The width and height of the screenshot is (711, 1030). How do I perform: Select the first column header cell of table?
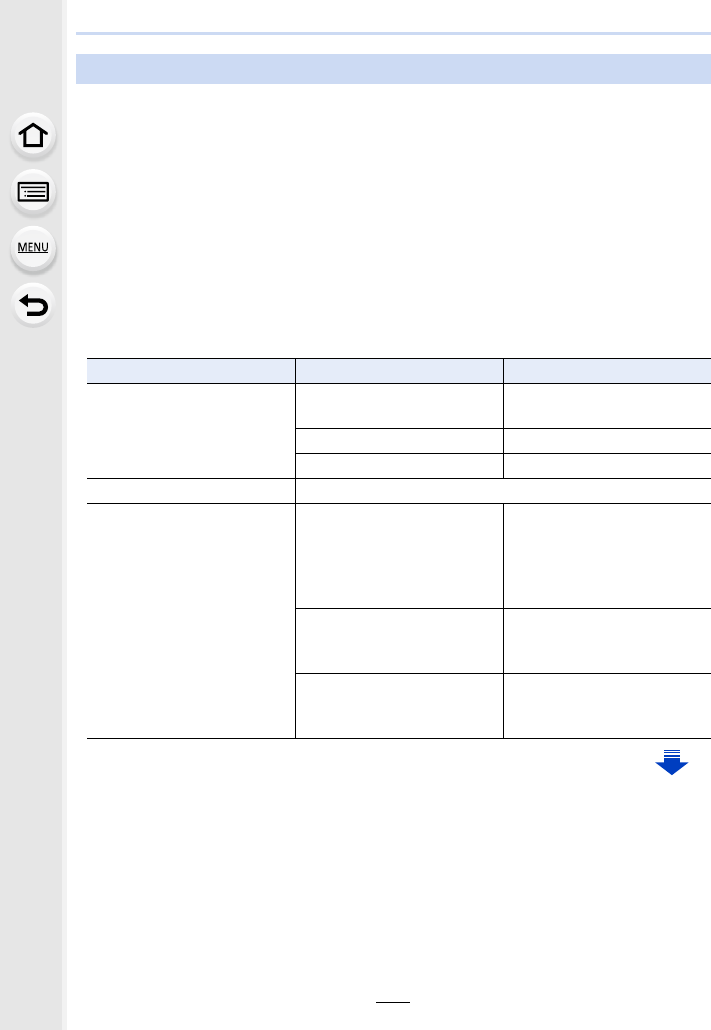coord(191,371)
